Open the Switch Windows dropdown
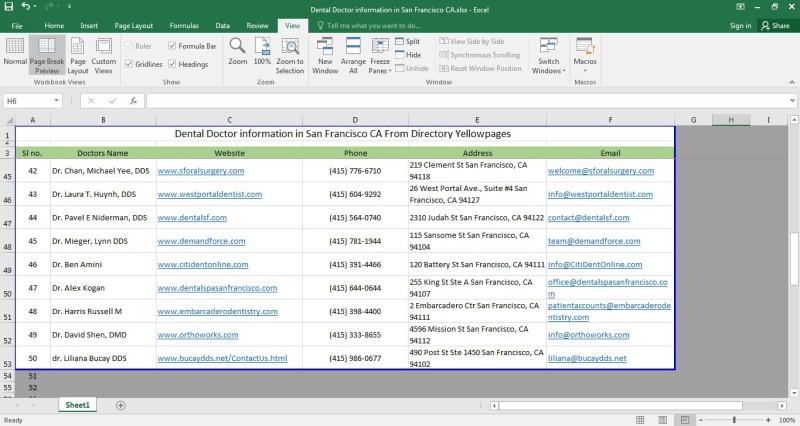800x426 pixels. click(x=548, y=56)
